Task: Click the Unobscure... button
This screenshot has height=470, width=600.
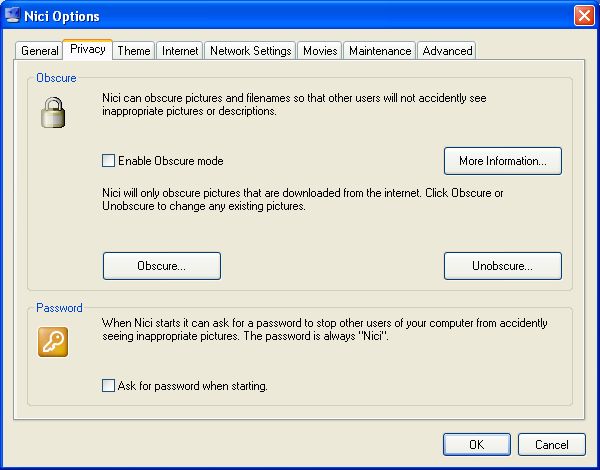Action: [503, 266]
